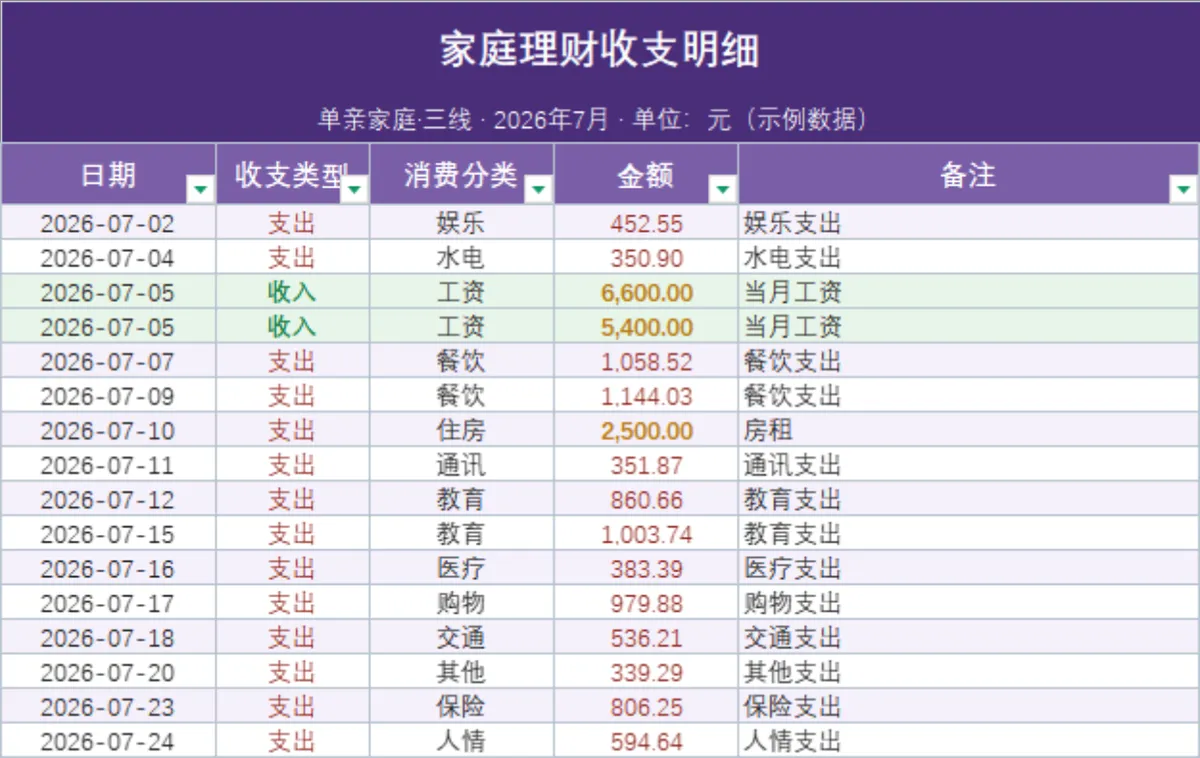
Task: Select the remark cell 购物支出
Action: tap(968, 603)
